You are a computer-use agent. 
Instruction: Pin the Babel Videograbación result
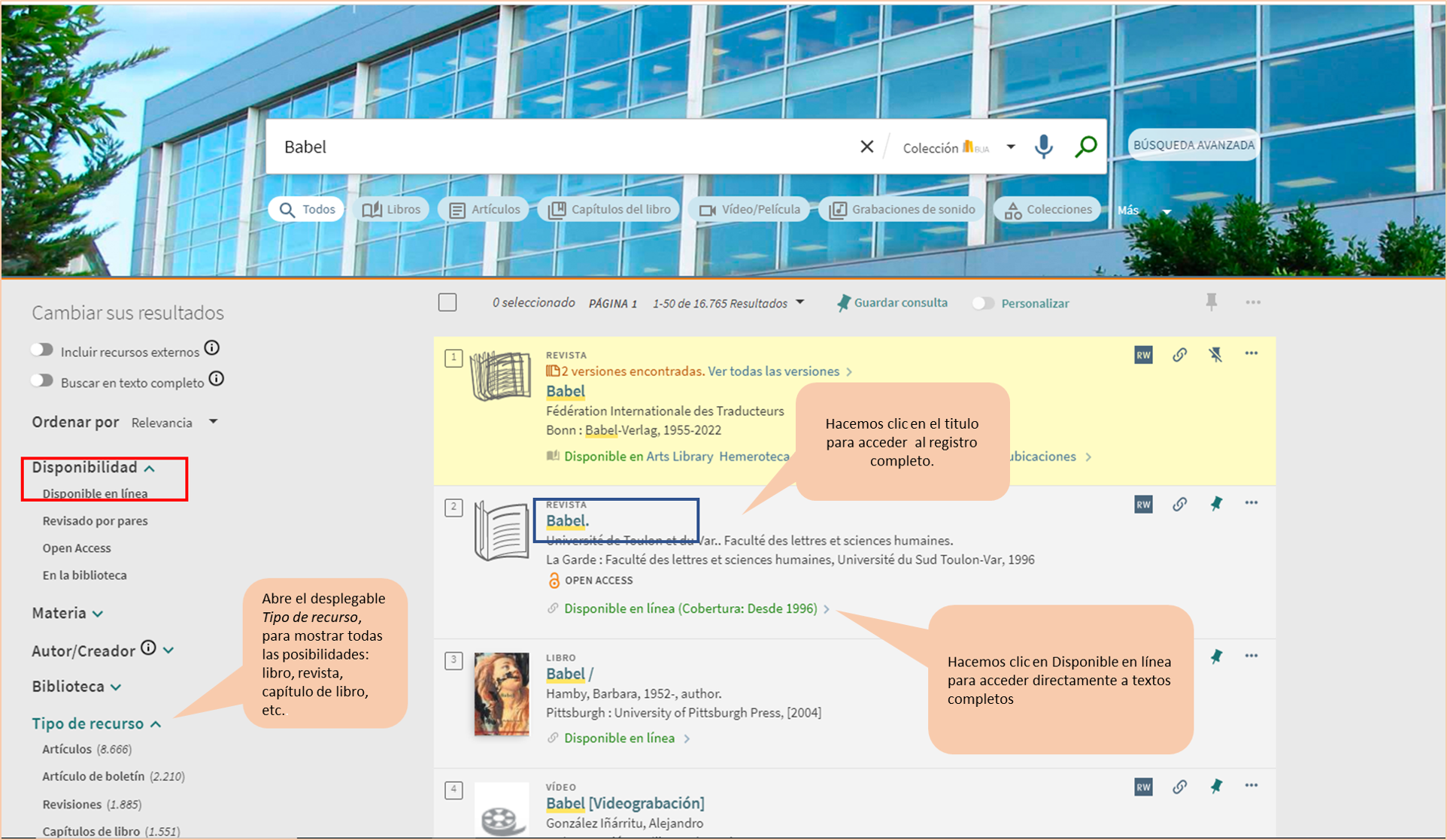click(1215, 787)
